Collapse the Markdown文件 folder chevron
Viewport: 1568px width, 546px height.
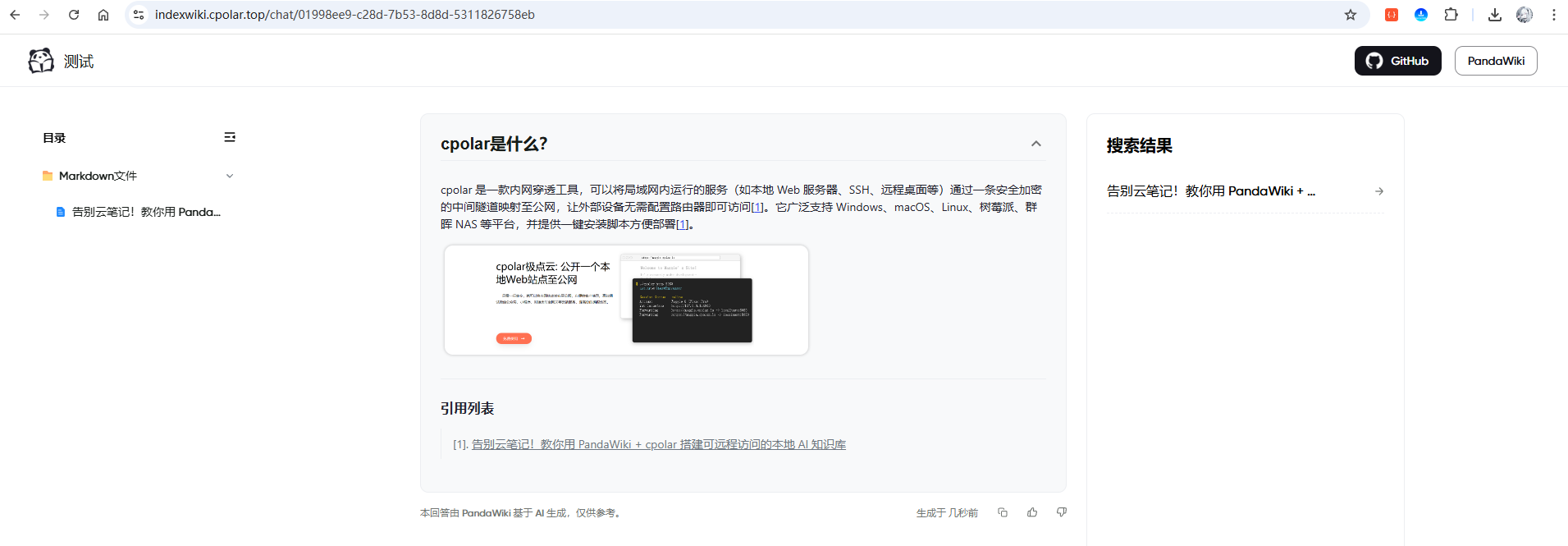[230, 176]
